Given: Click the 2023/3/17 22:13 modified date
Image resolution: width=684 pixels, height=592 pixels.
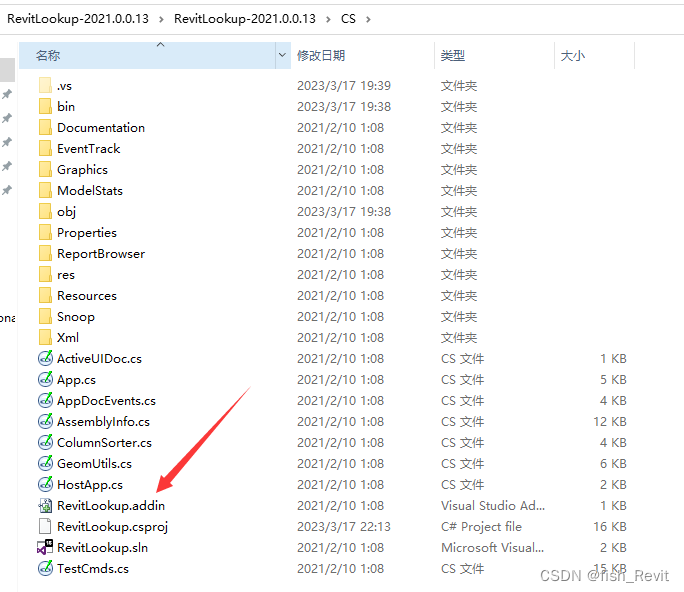Looking at the screenshot, I should (x=344, y=526).
